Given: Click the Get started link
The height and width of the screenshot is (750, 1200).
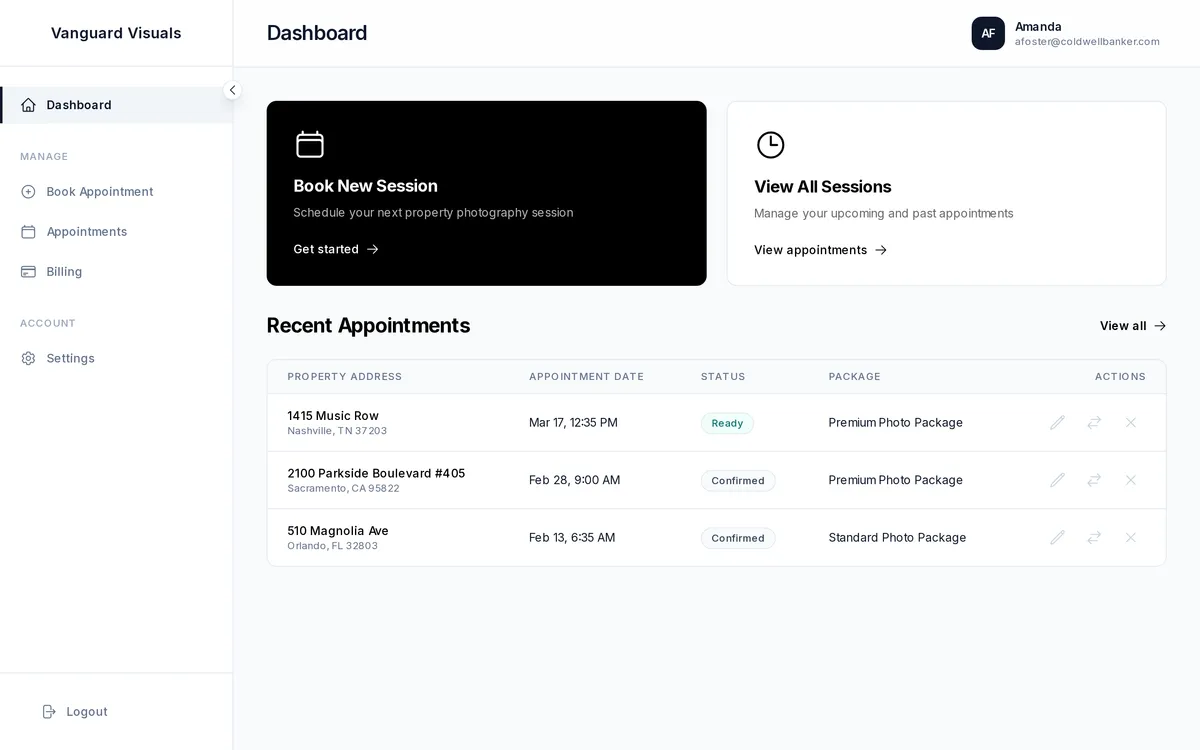Looking at the screenshot, I should point(335,249).
